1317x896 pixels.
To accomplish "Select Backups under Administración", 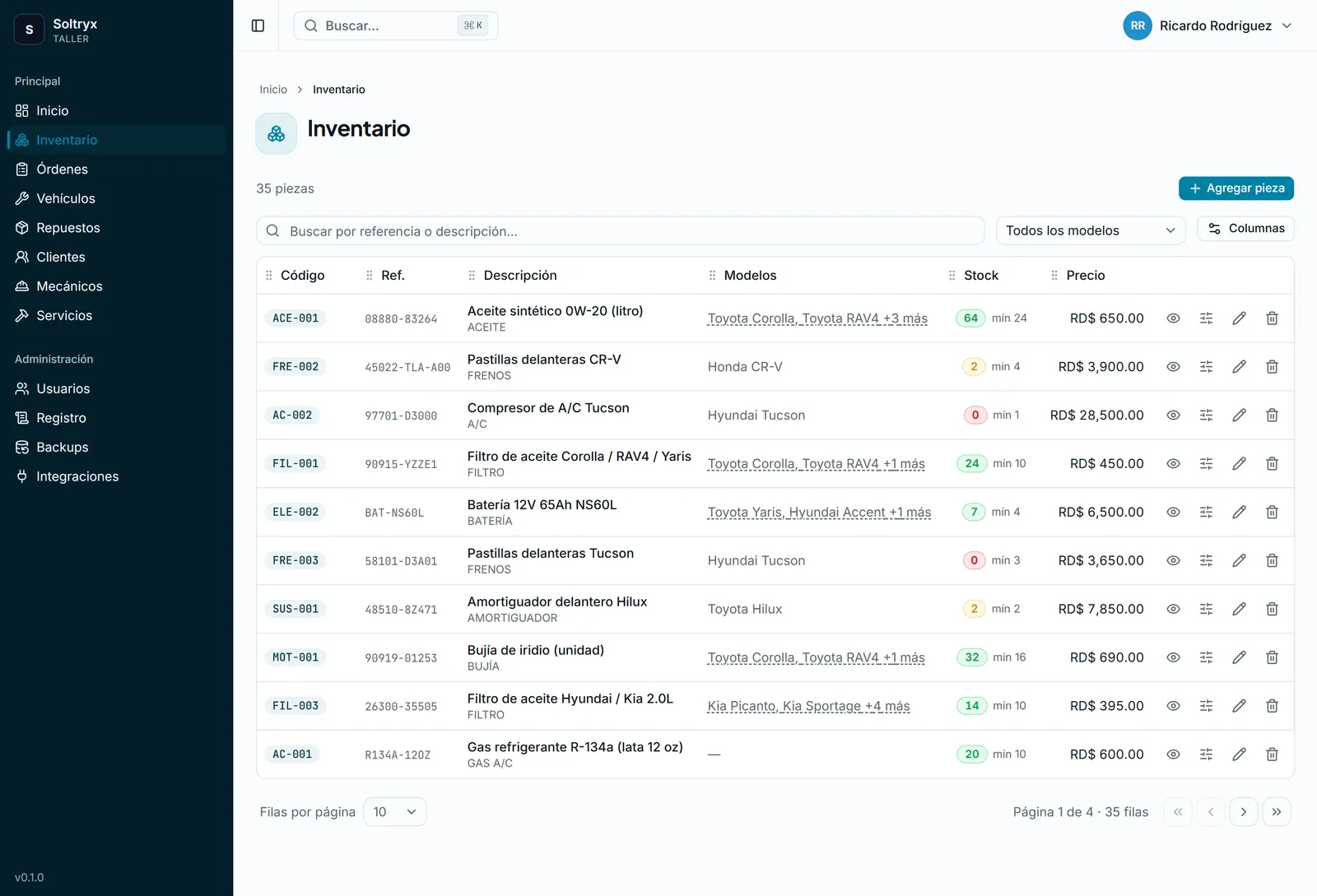I will tap(116, 448).
